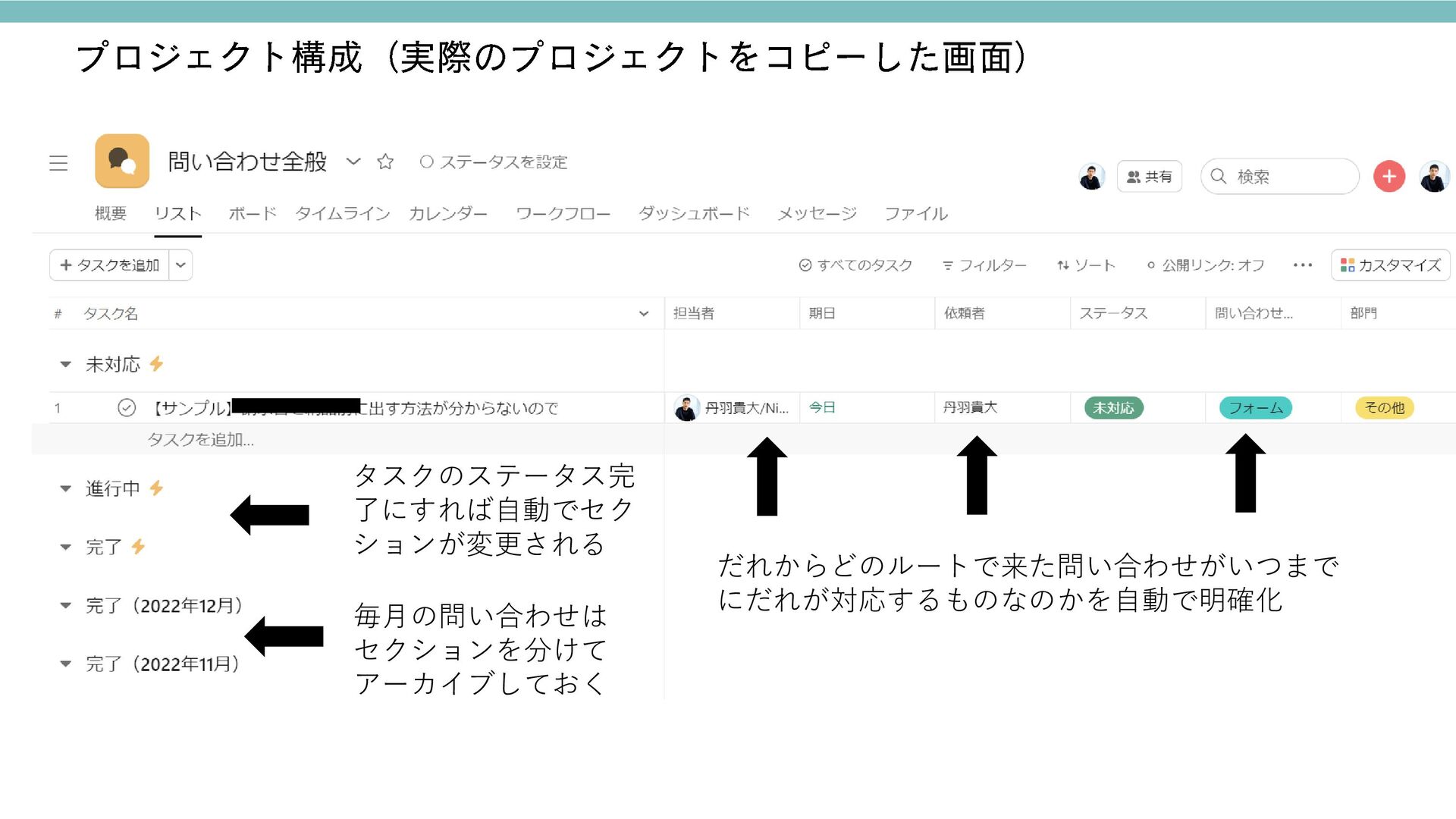Star the 問い合わせ全般 project as favorite
1456x819 pixels.
[385, 162]
